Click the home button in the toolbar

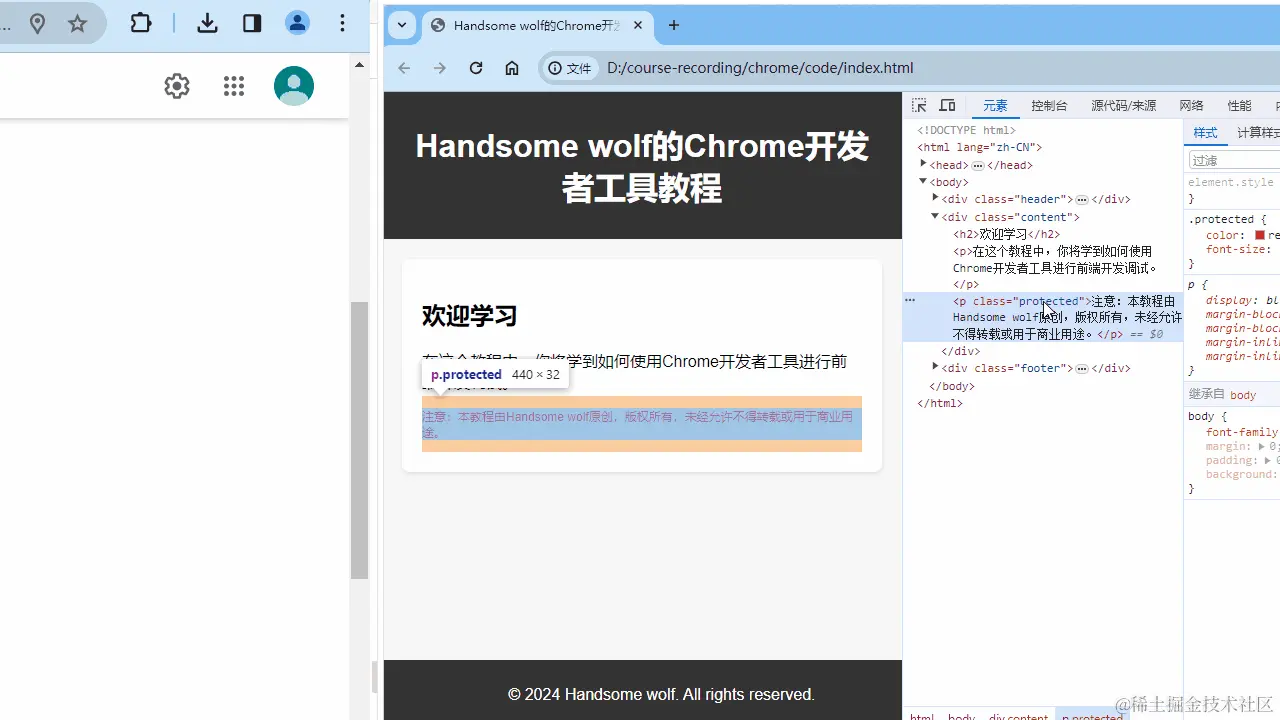coord(512,68)
